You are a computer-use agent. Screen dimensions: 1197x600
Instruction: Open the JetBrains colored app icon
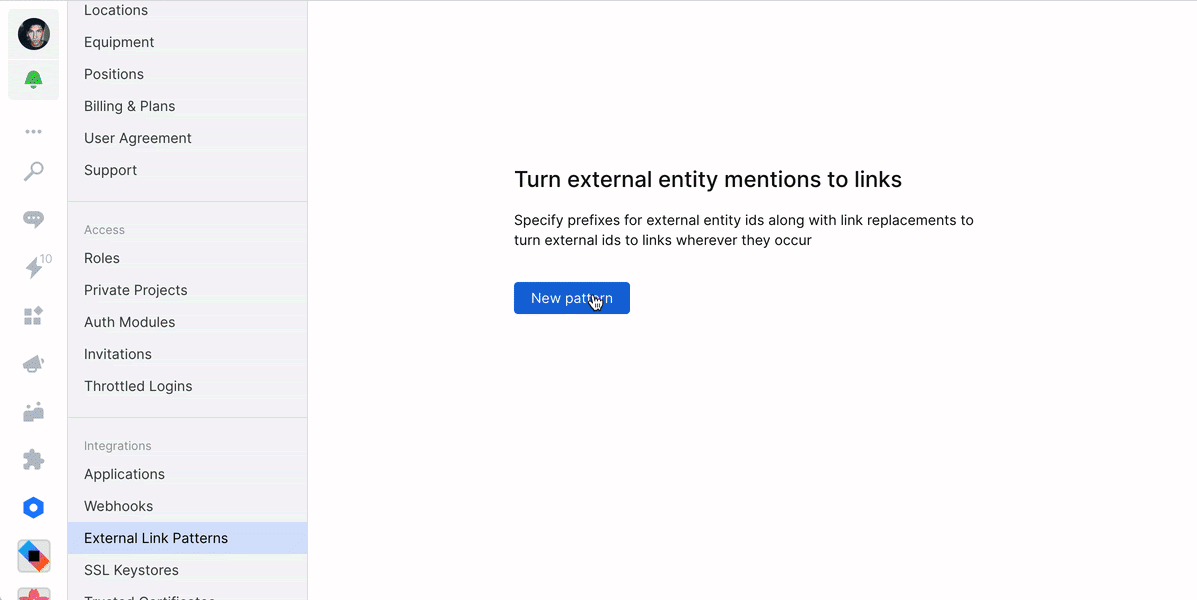34,555
